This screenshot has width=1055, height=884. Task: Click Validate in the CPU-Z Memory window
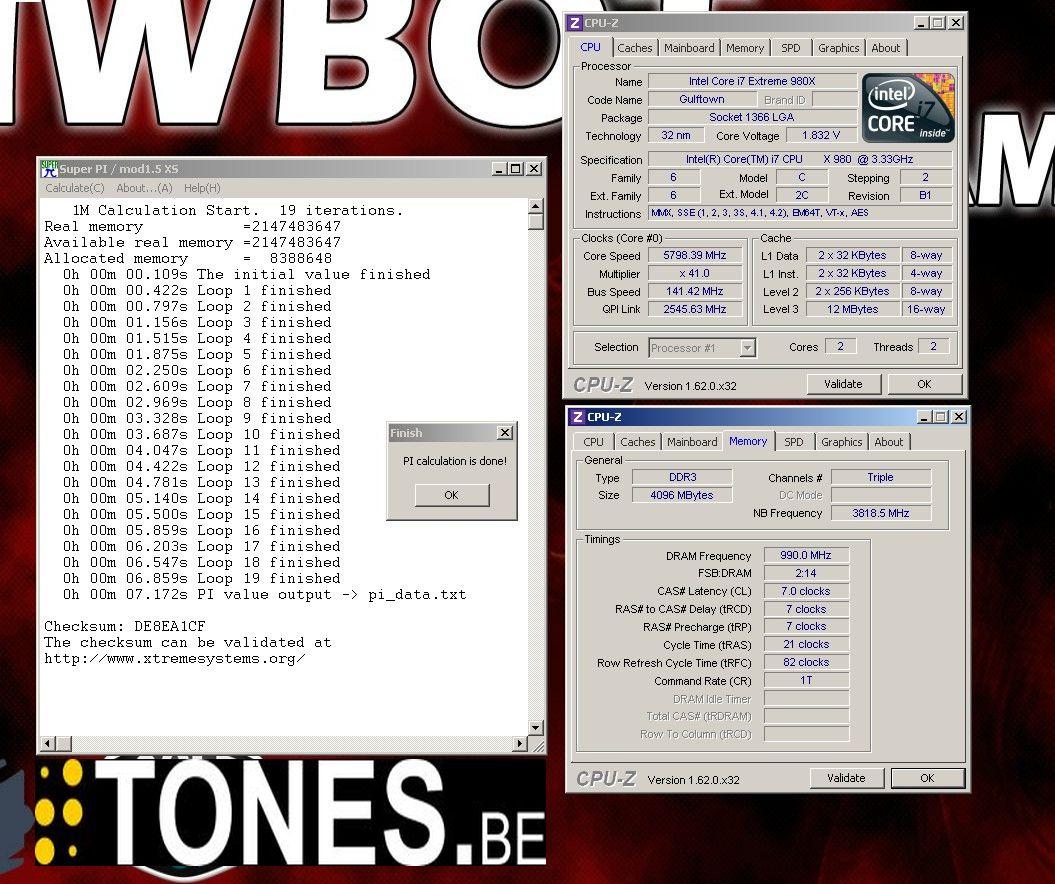coord(846,778)
